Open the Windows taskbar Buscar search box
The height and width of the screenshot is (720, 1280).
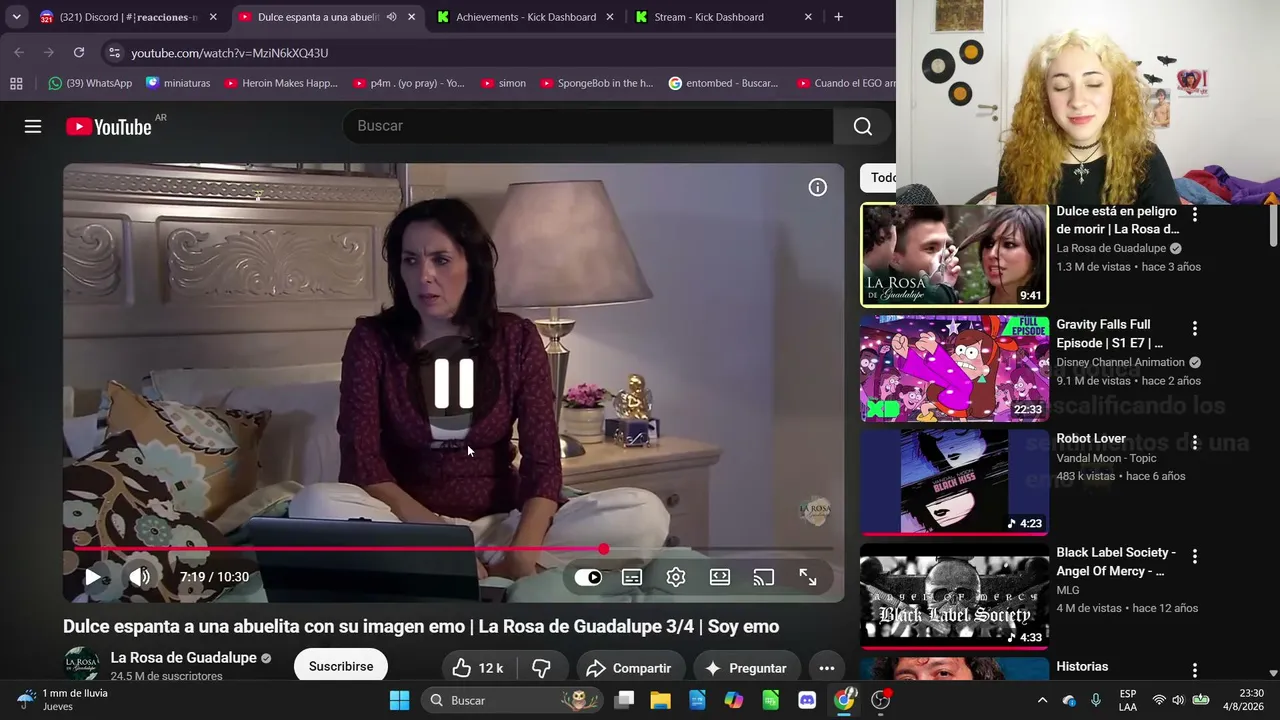click(x=514, y=700)
